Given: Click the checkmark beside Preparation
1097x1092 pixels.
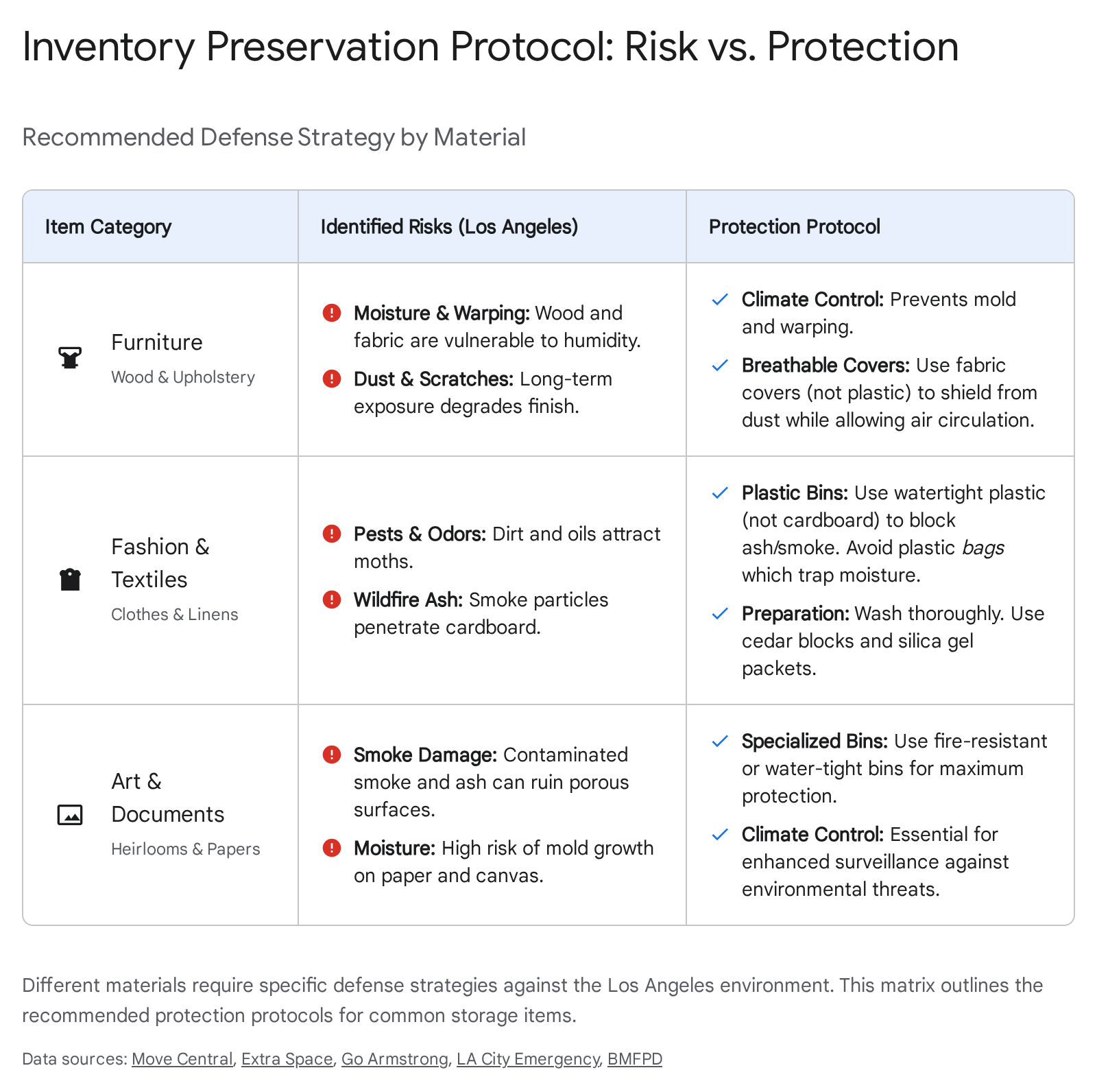Looking at the screenshot, I should pos(720,614).
